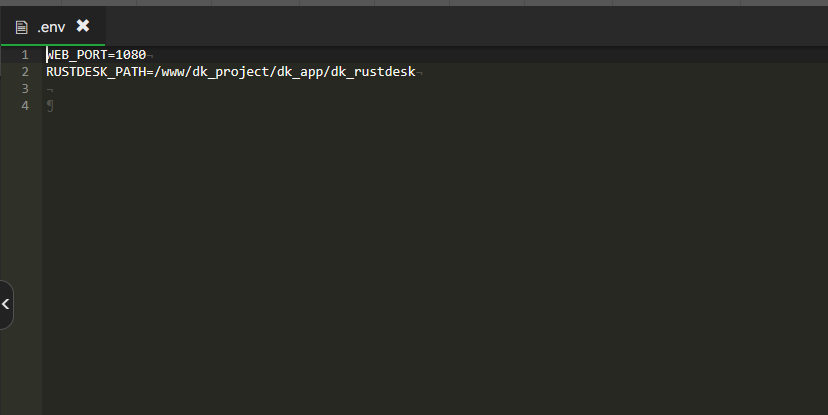Screen dimensions: 828x415
Task: Click dk_app segment in the path
Action: click(300, 72)
